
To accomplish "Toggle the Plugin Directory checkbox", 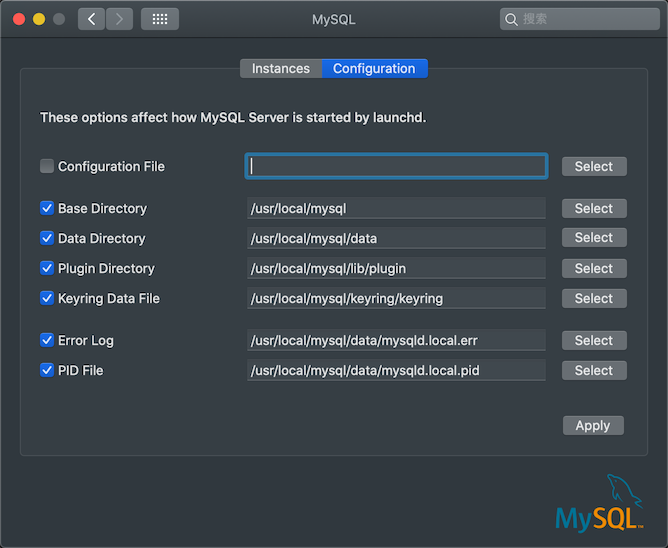I will [x=47, y=268].
